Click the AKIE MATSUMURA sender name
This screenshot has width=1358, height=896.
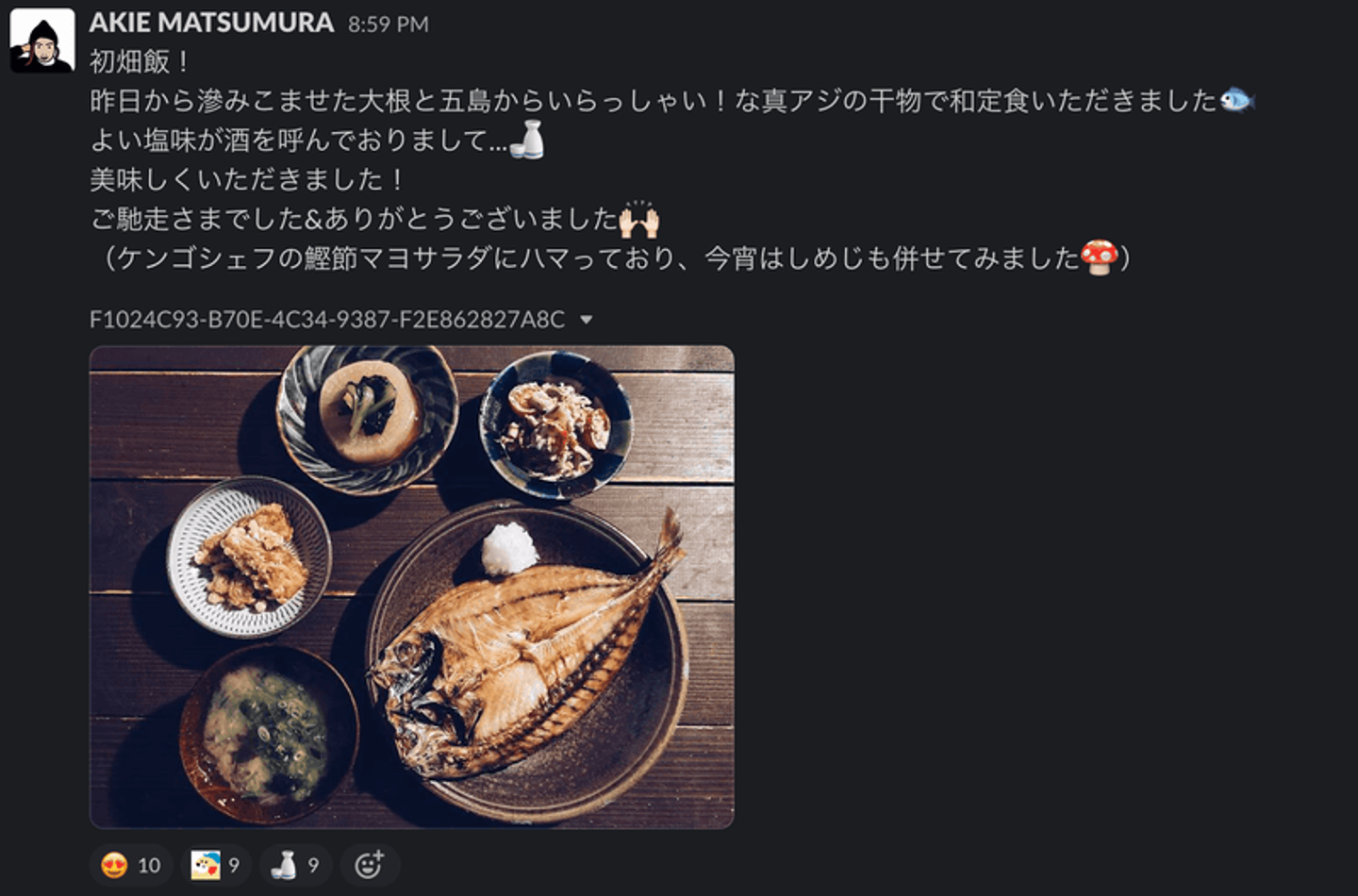pos(211,23)
